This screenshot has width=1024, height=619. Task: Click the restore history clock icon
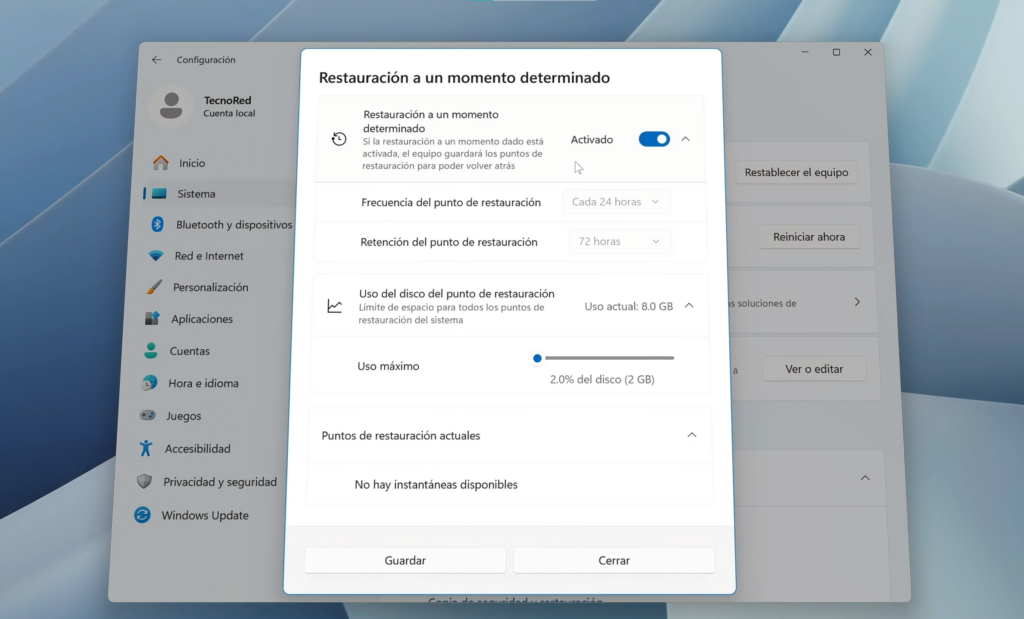[x=339, y=138]
